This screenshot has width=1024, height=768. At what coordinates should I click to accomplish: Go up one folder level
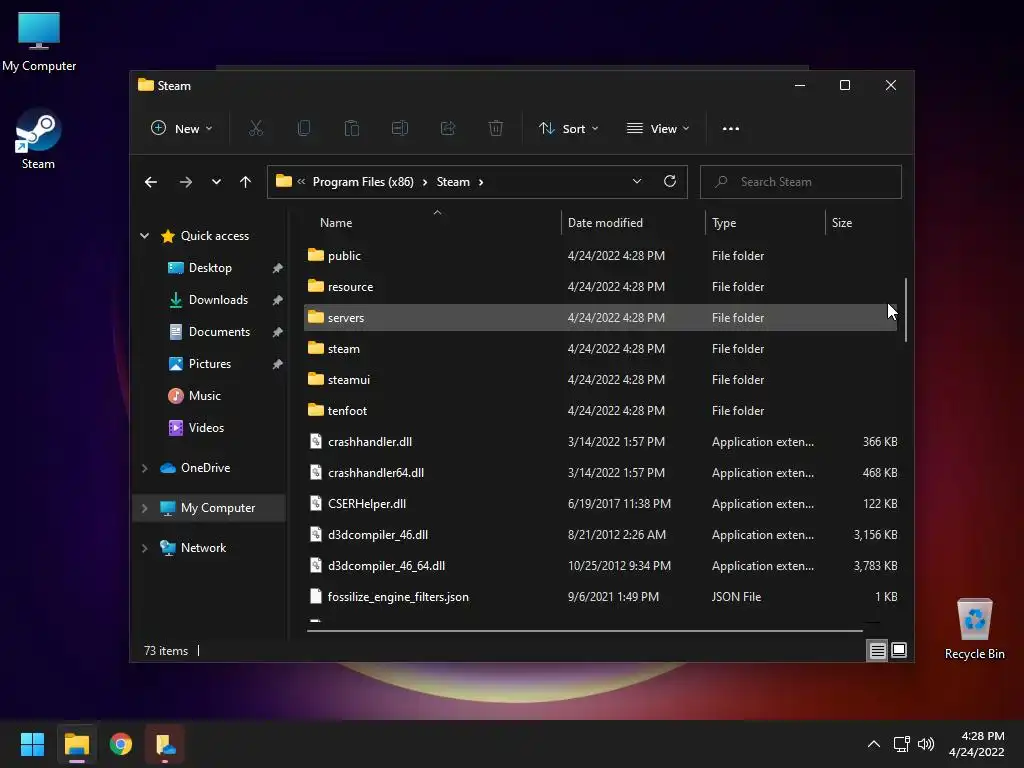[246, 182]
